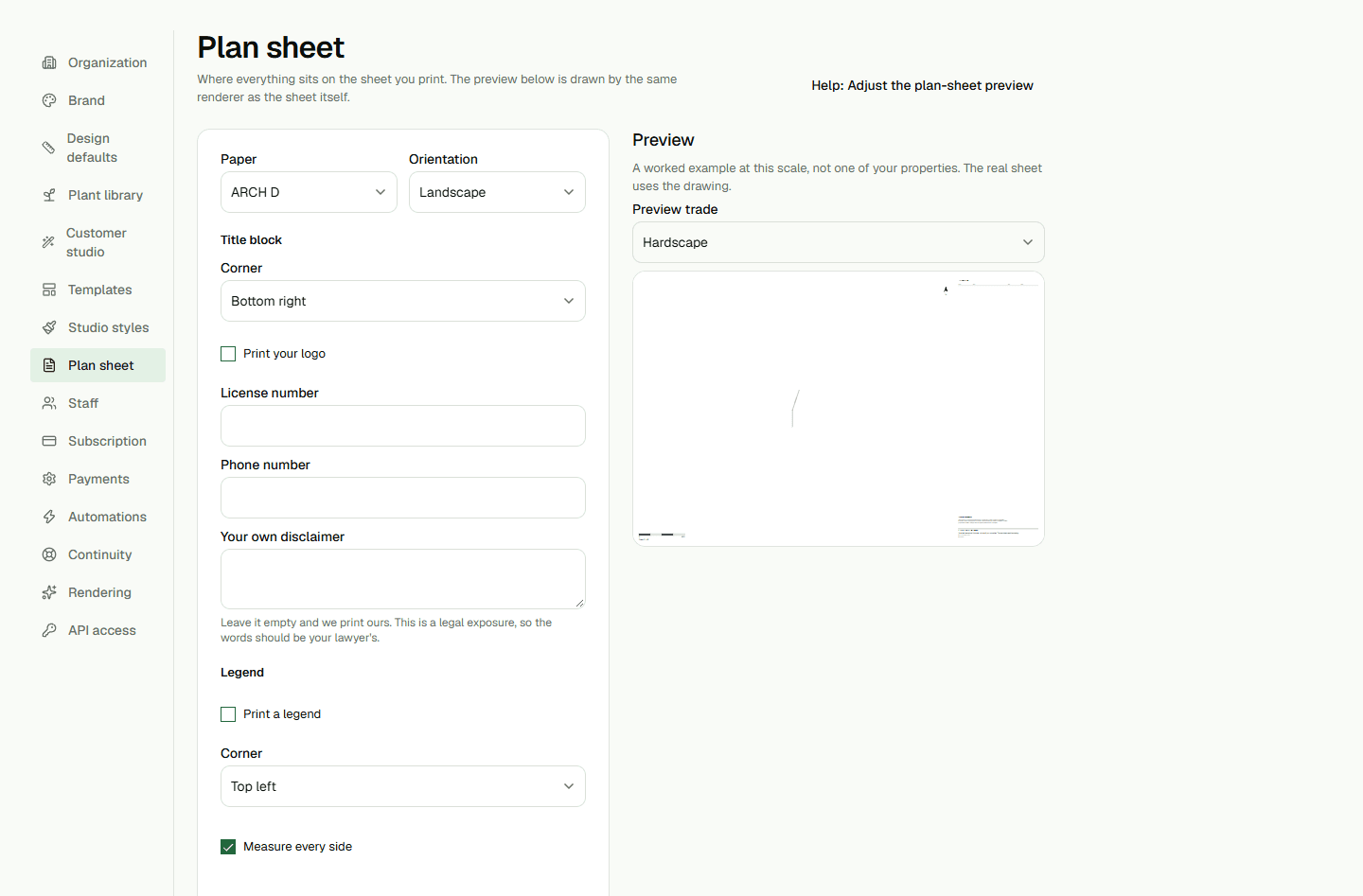Click the Plan sheet document icon
The height and width of the screenshot is (896, 1363).
(49, 365)
